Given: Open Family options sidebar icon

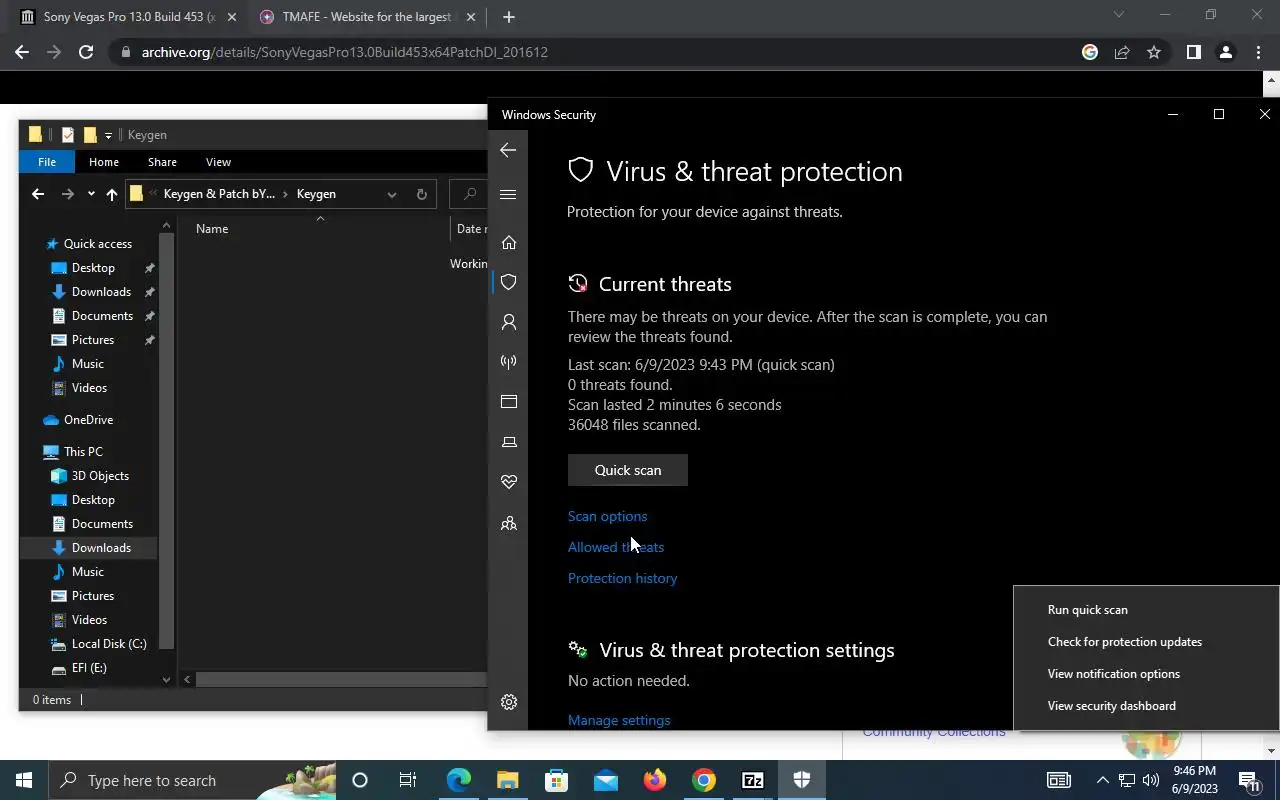Looking at the screenshot, I should pyautogui.click(x=509, y=523).
